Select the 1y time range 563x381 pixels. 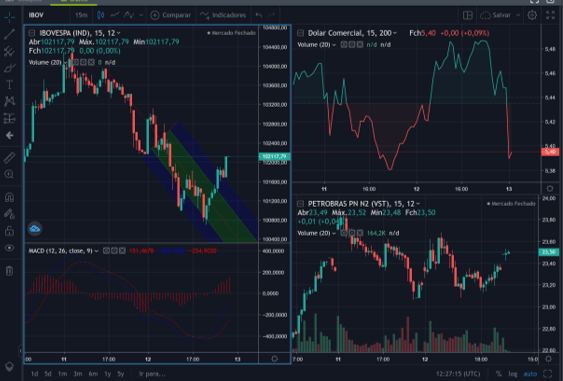107,374
